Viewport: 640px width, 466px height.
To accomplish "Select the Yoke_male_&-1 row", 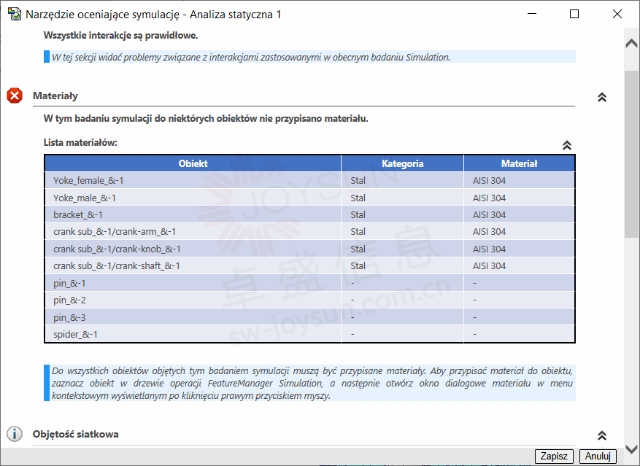I will [x=310, y=198].
